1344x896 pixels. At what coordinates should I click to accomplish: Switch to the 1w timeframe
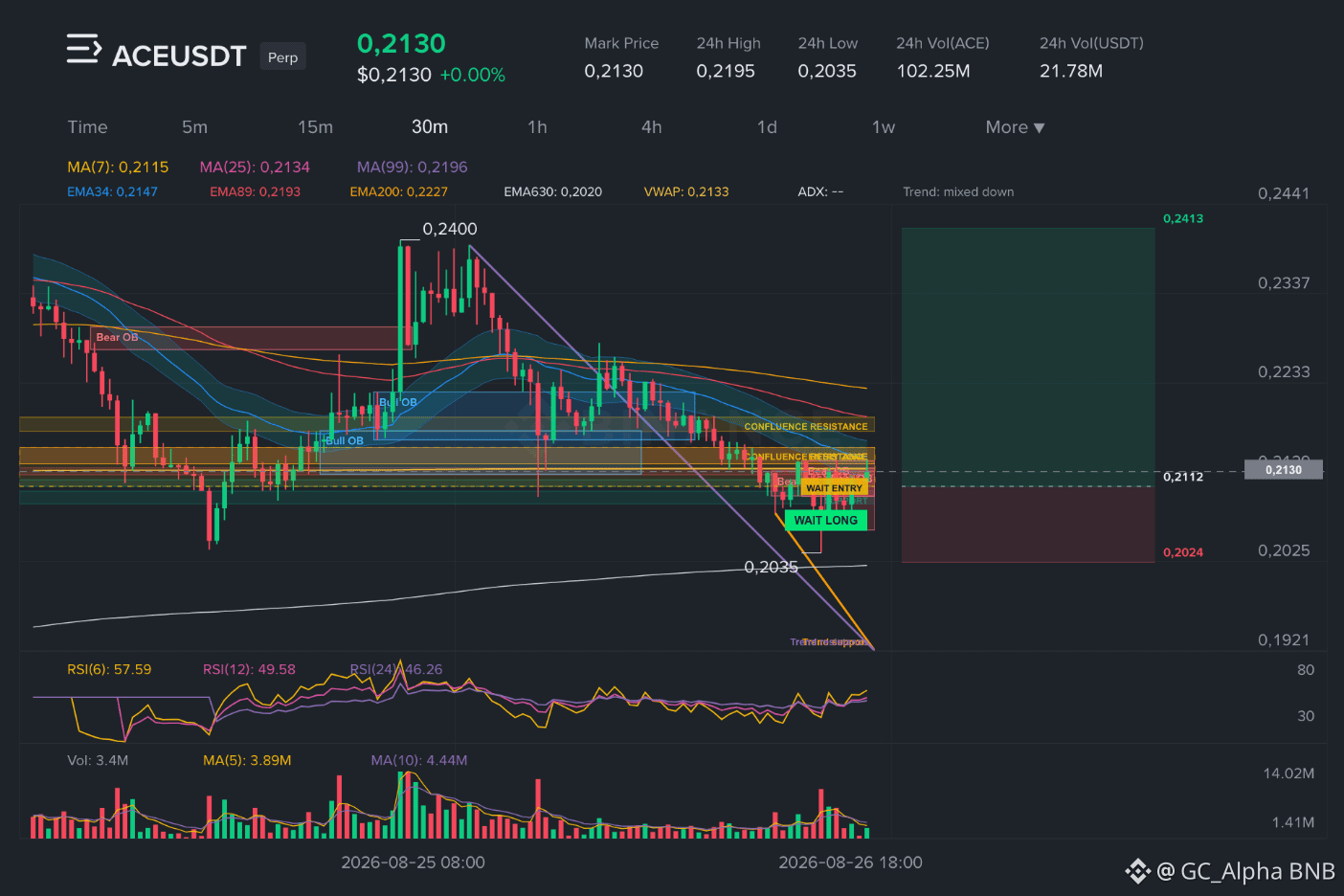click(884, 127)
